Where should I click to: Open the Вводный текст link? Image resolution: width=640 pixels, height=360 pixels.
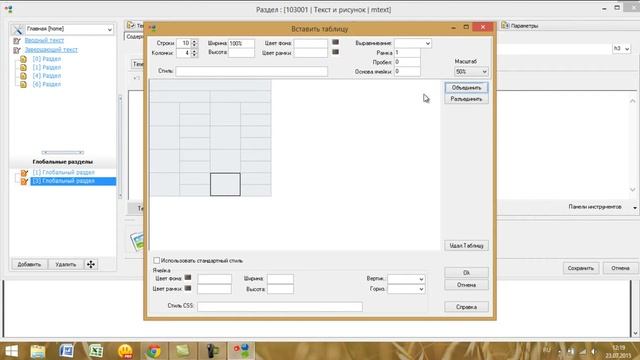coord(44,40)
